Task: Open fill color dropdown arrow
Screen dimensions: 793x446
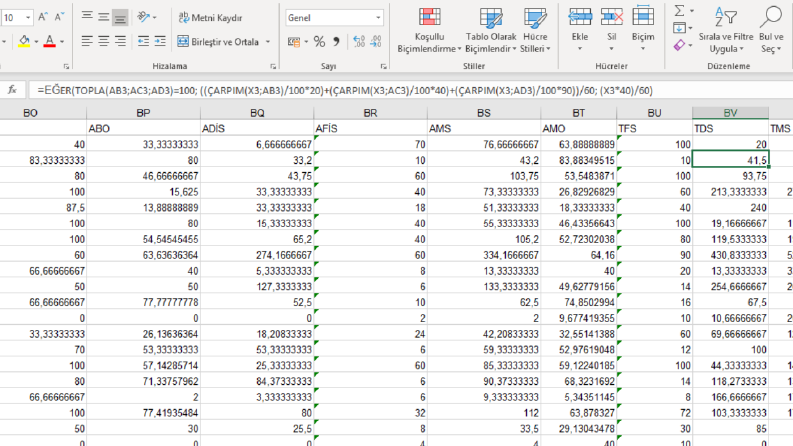Action: [36, 41]
